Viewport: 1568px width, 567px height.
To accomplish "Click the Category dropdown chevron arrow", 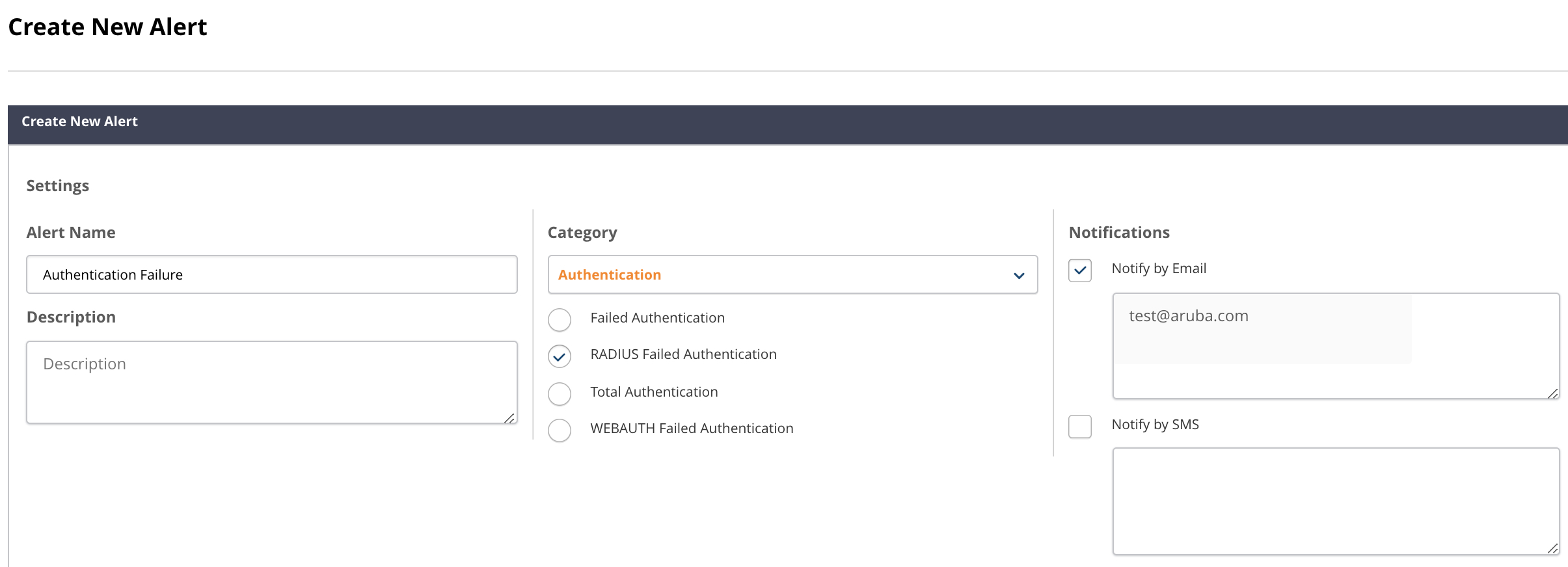I will pyautogui.click(x=1019, y=276).
